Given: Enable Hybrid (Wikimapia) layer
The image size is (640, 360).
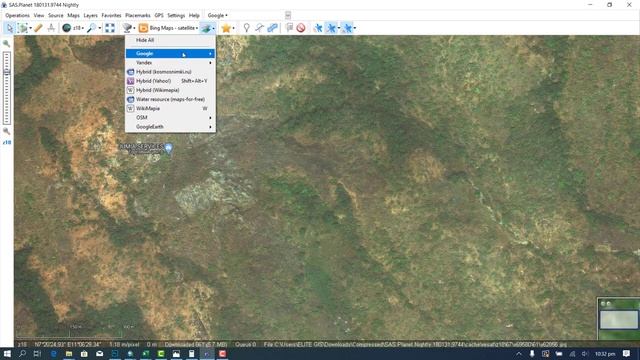Looking at the screenshot, I should pos(170,90).
